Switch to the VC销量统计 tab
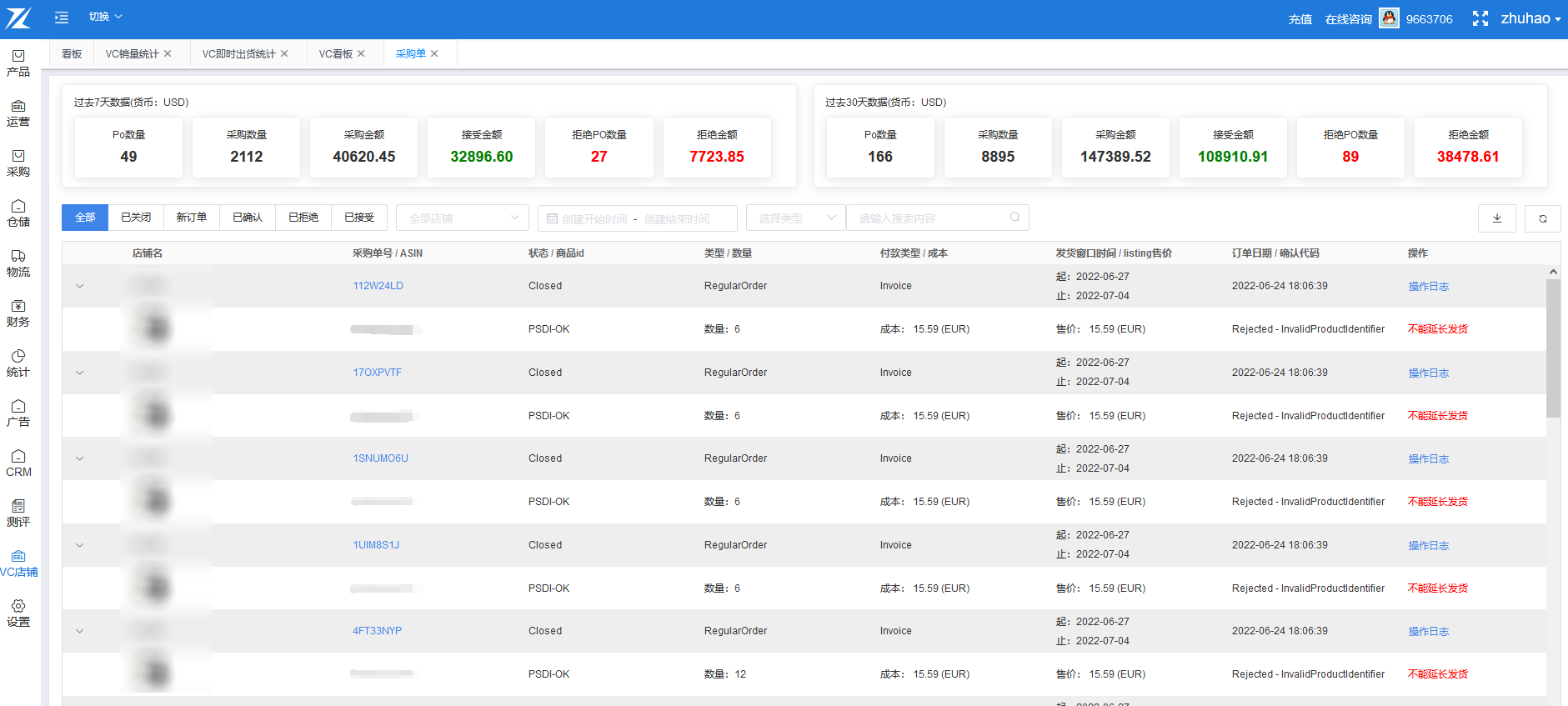Viewport: 1568px width, 706px height. 132,53
